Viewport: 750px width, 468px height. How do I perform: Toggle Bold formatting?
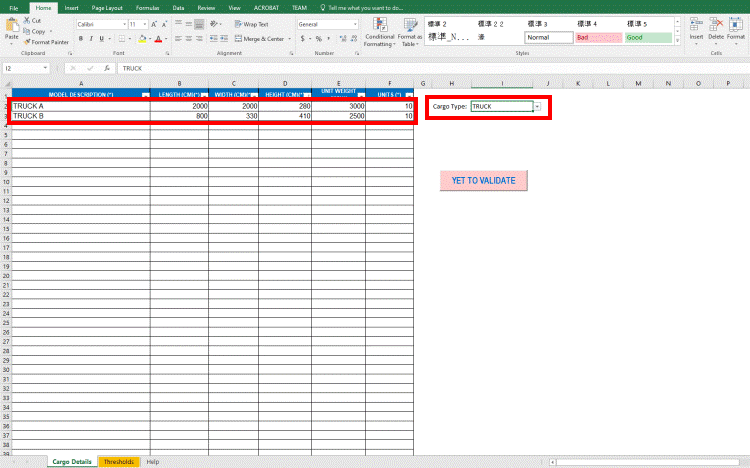point(81,39)
